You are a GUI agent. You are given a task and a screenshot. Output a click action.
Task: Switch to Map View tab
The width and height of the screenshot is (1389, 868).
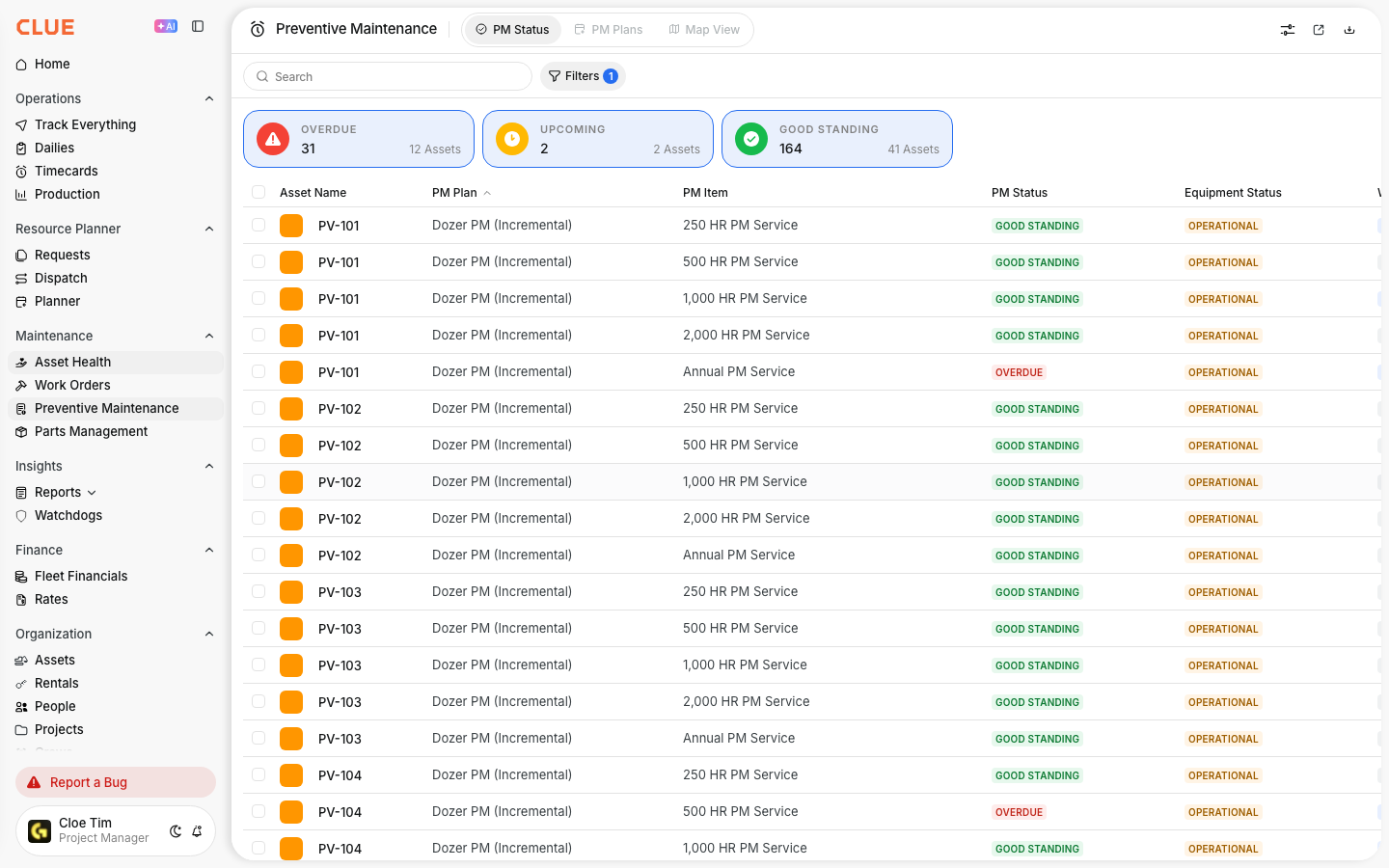tap(704, 30)
